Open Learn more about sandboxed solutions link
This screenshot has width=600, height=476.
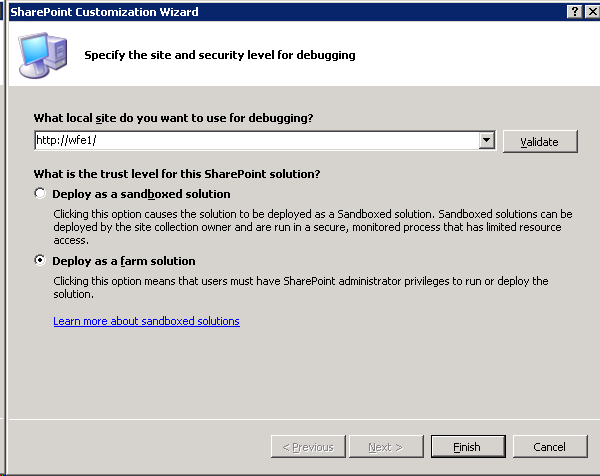[x=147, y=321]
